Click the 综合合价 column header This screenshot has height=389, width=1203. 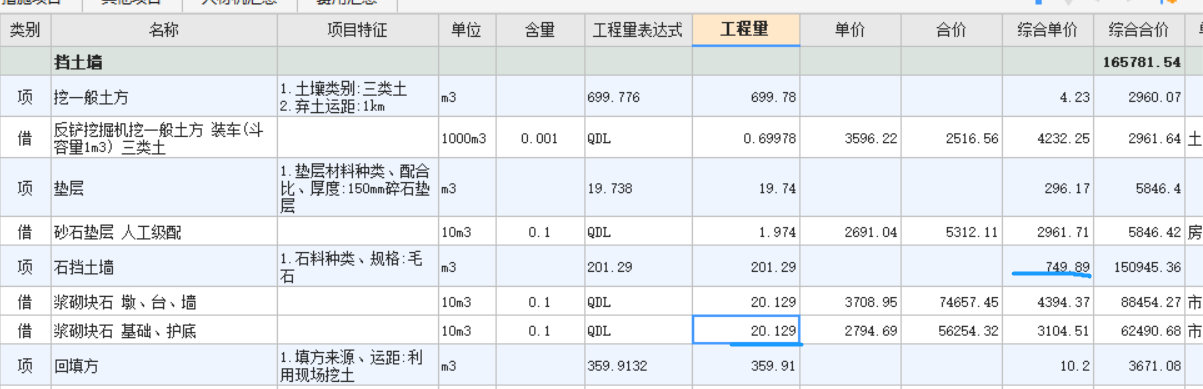(x=1139, y=31)
